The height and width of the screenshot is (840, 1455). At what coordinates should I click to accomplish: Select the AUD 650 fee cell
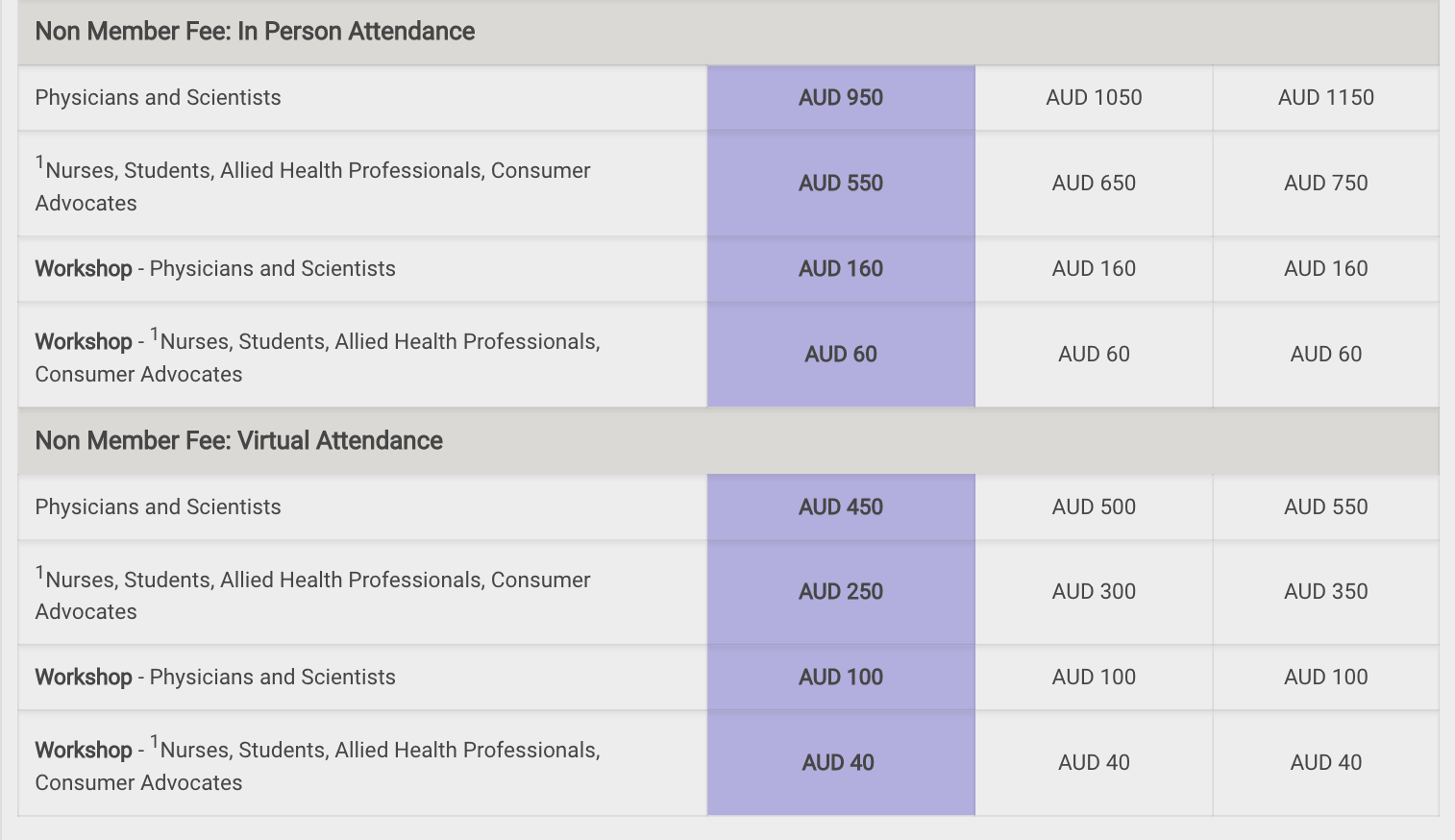(1094, 184)
